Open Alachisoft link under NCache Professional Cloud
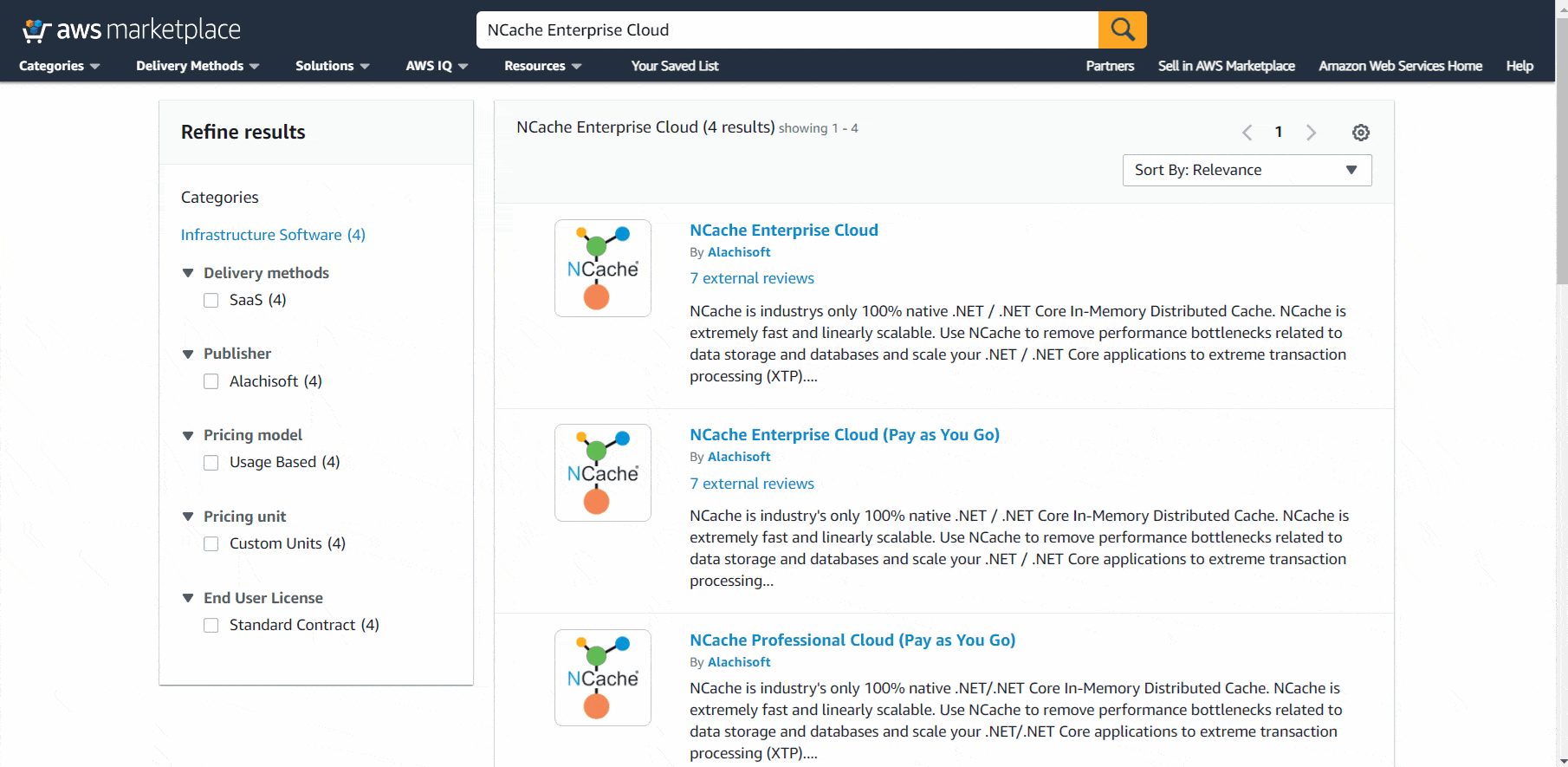The image size is (1568, 767). pyautogui.click(x=739, y=662)
